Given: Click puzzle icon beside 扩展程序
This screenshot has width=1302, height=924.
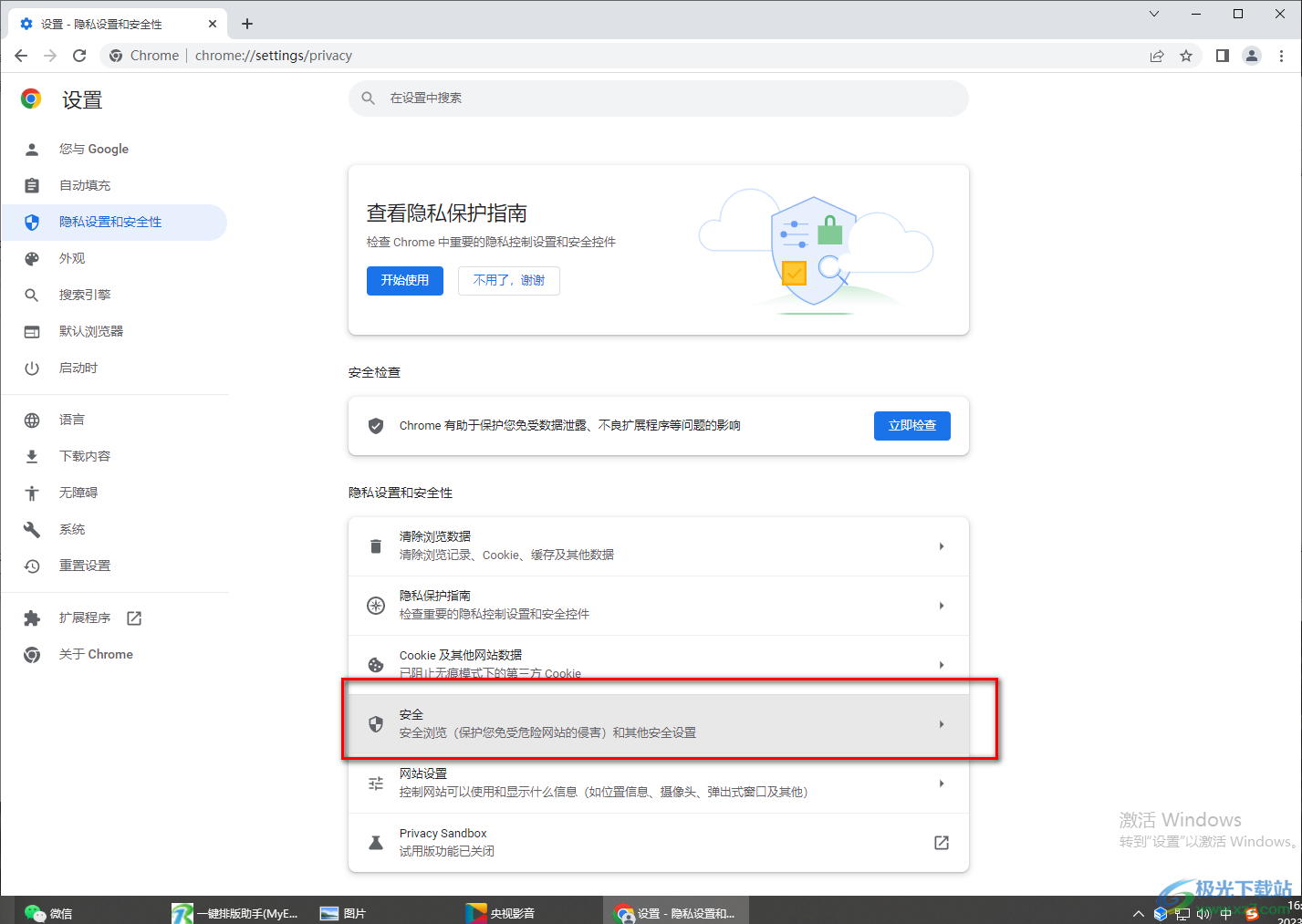Looking at the screenshot, I should pos(32,618).
